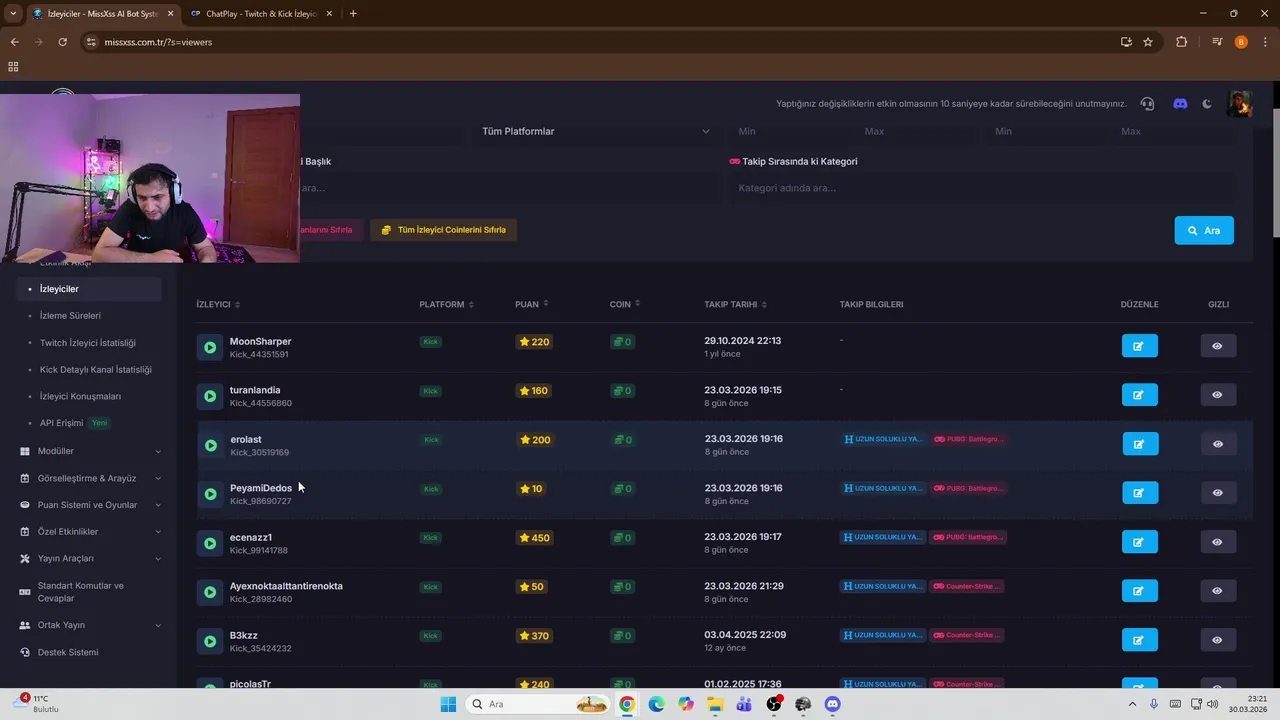Sort the table by COIN column
This screenshot has width=1280, height=720.
tap(625, 304)
